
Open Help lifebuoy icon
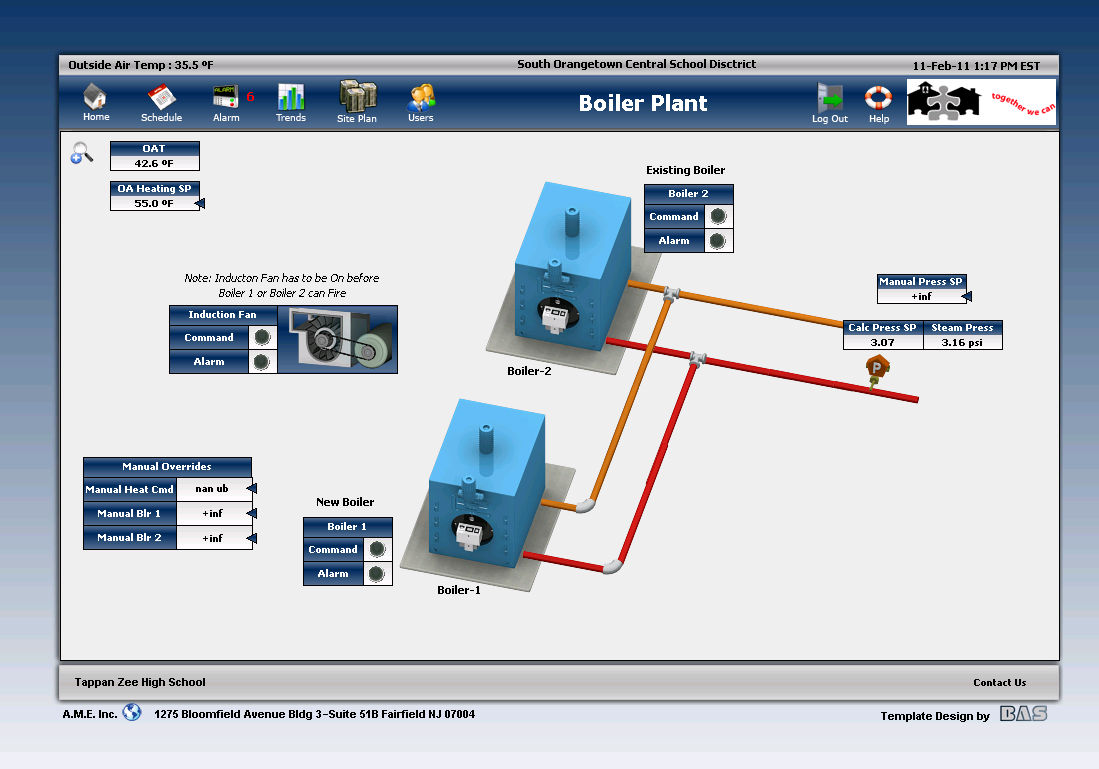point(878,98)
